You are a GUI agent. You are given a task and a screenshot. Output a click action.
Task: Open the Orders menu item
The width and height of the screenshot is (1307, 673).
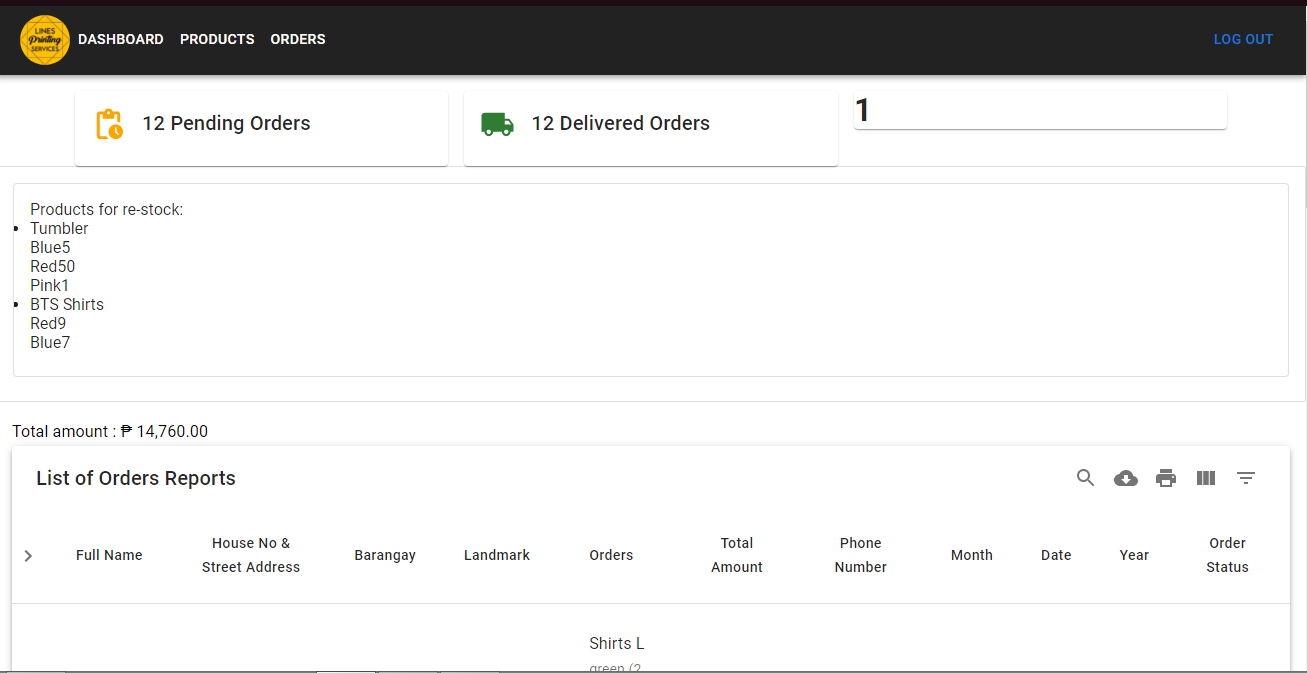(298, 39)
